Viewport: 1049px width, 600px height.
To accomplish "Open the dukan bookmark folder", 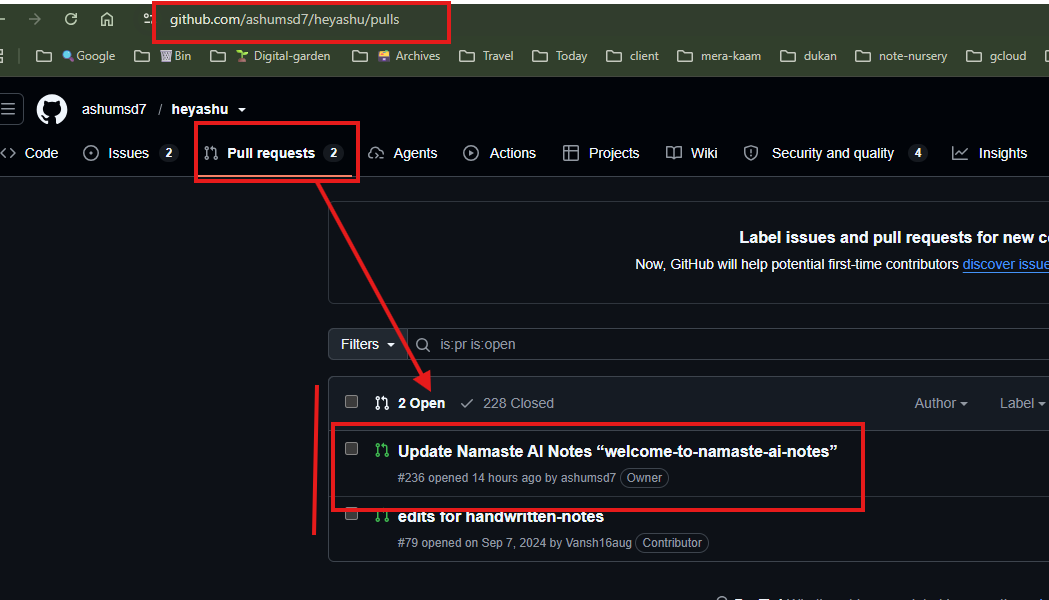I will [808, 56].
